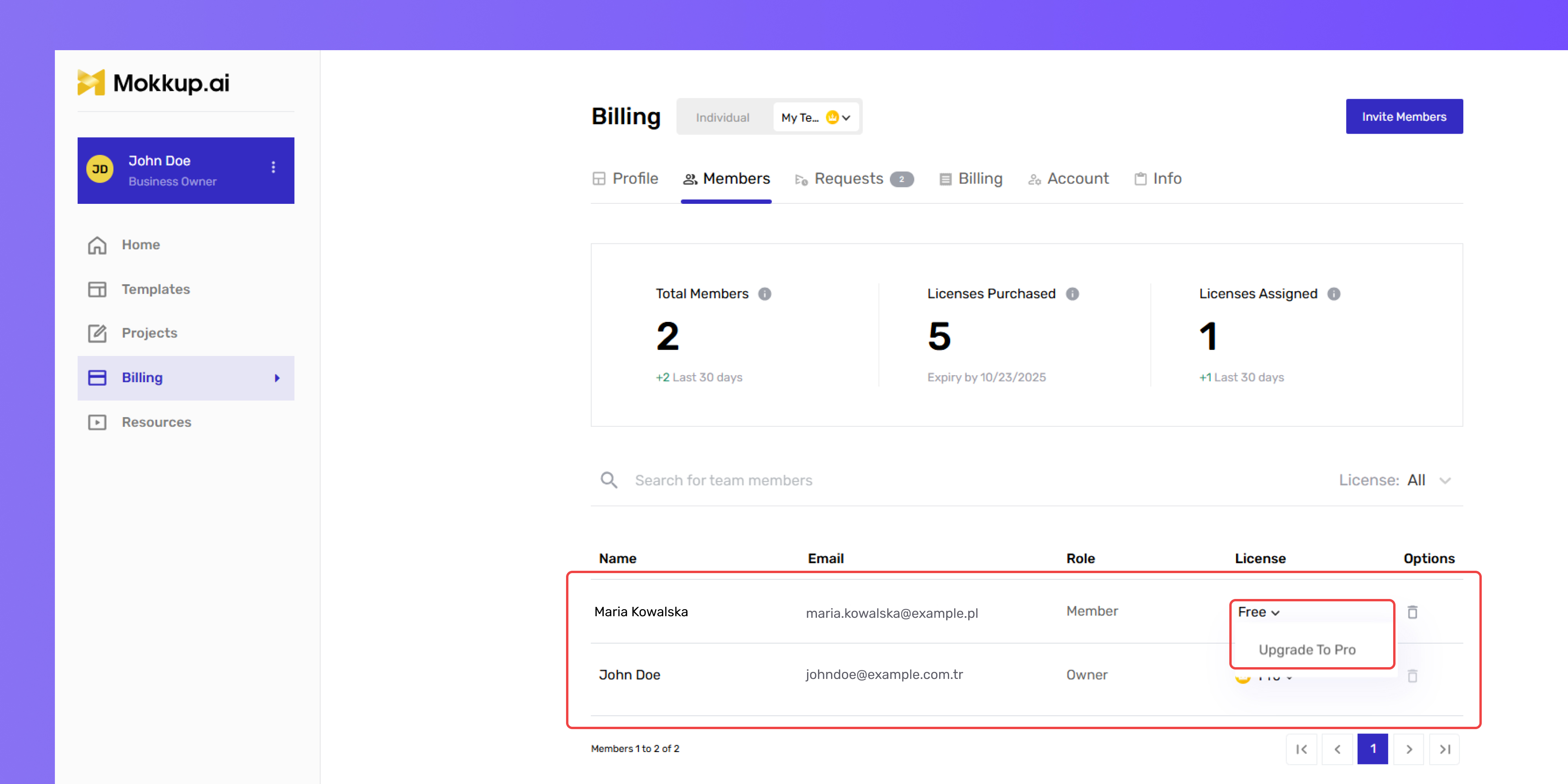The width and height of the screenshot is (1568, 784).
Task: Go to the last members page
Action: (1445, 749)
